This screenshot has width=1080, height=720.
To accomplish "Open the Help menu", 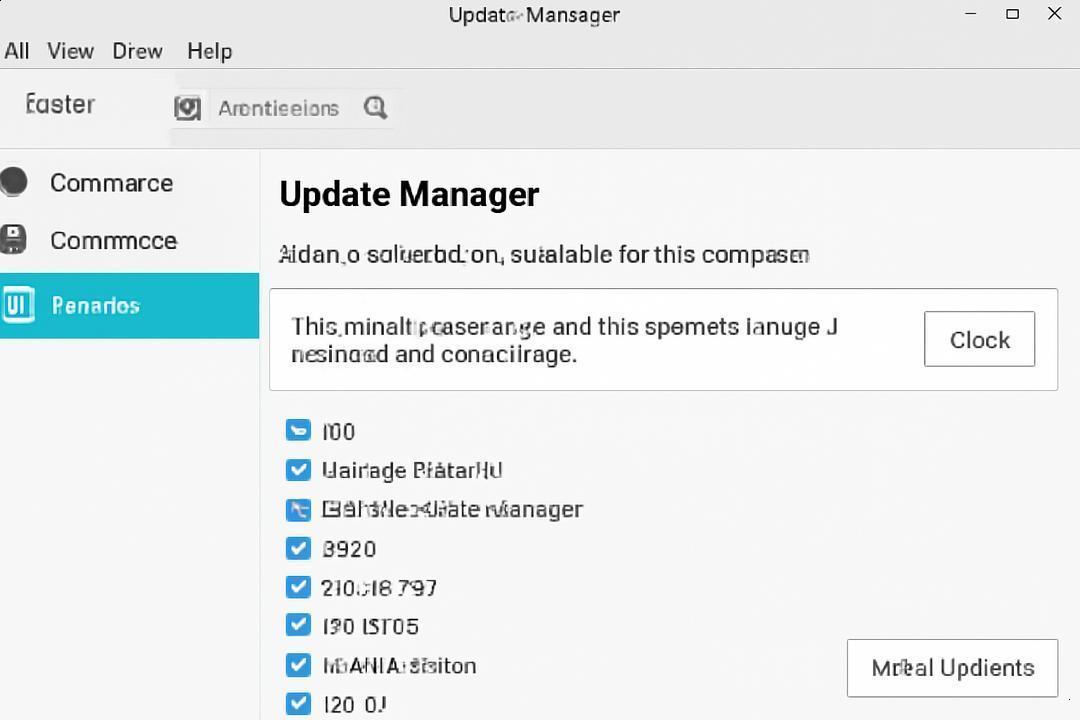I will (x=209, y=51).
